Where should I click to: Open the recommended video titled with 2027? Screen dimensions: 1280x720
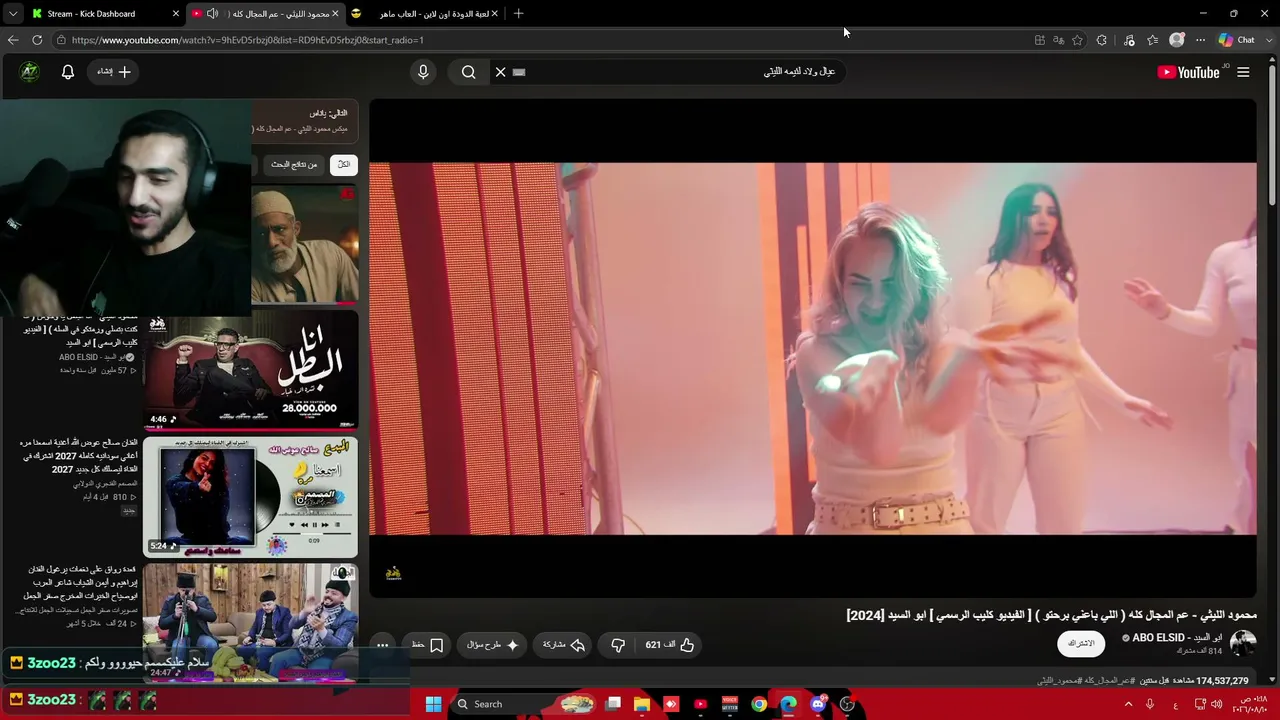coord(78,456)
